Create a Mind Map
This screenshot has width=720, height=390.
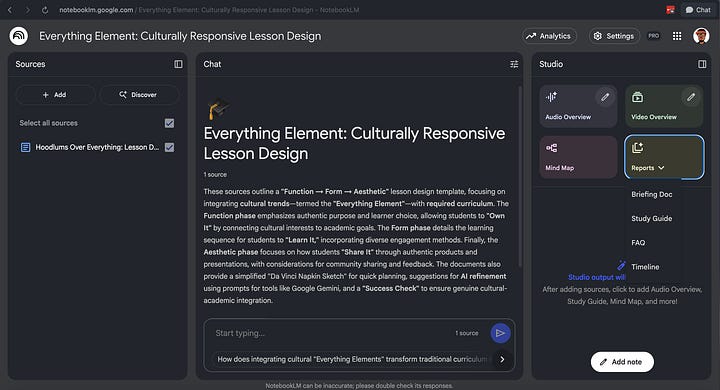578,157
